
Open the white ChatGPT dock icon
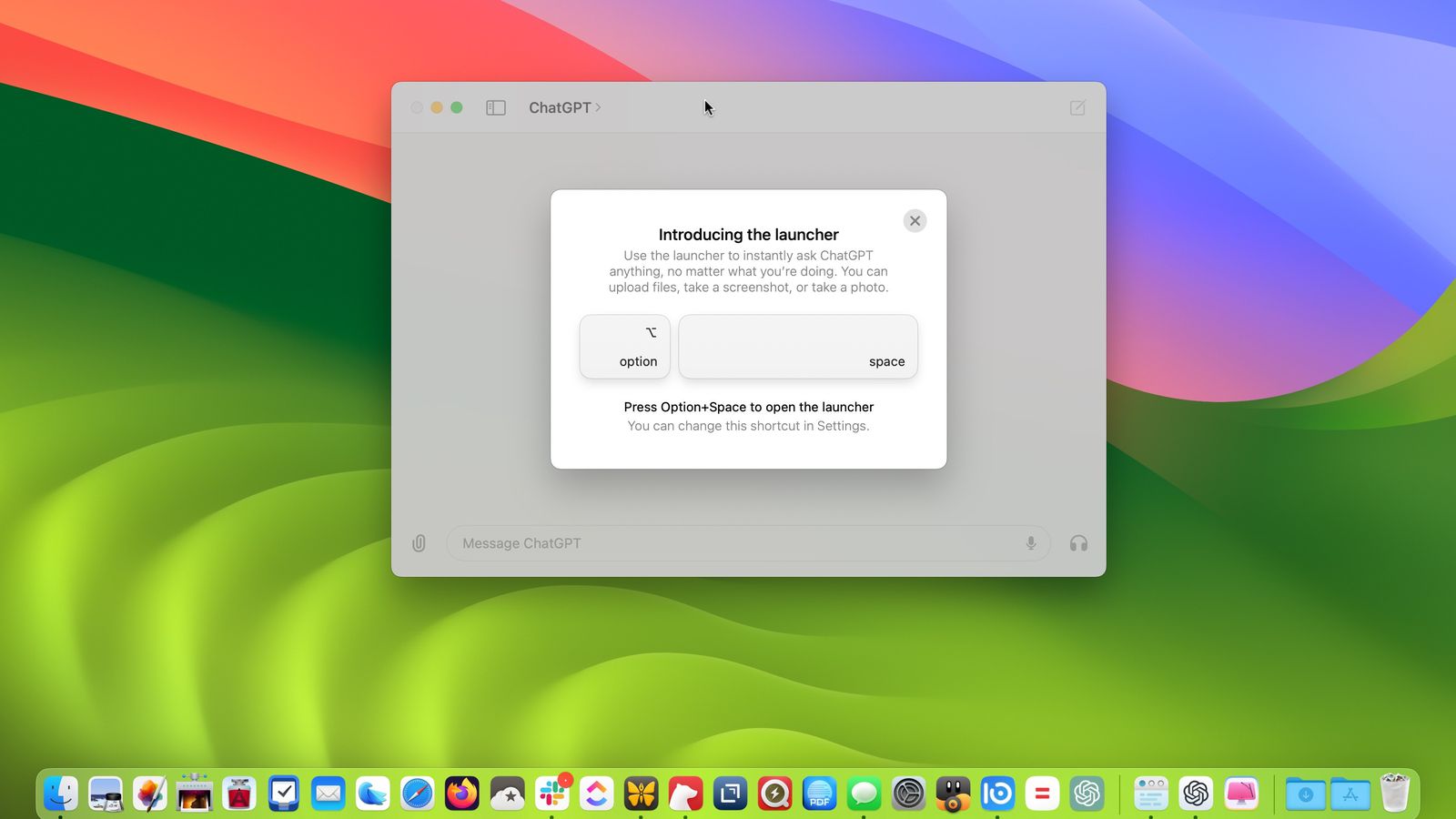(1196, 794)
